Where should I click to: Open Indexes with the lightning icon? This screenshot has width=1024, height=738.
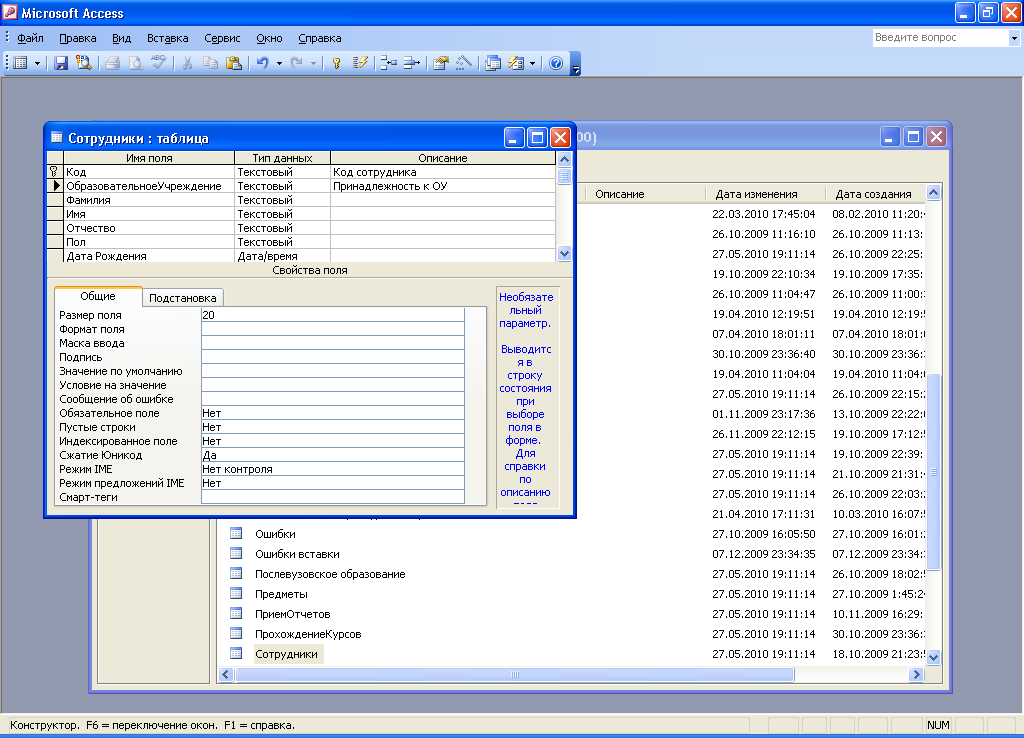360,63
